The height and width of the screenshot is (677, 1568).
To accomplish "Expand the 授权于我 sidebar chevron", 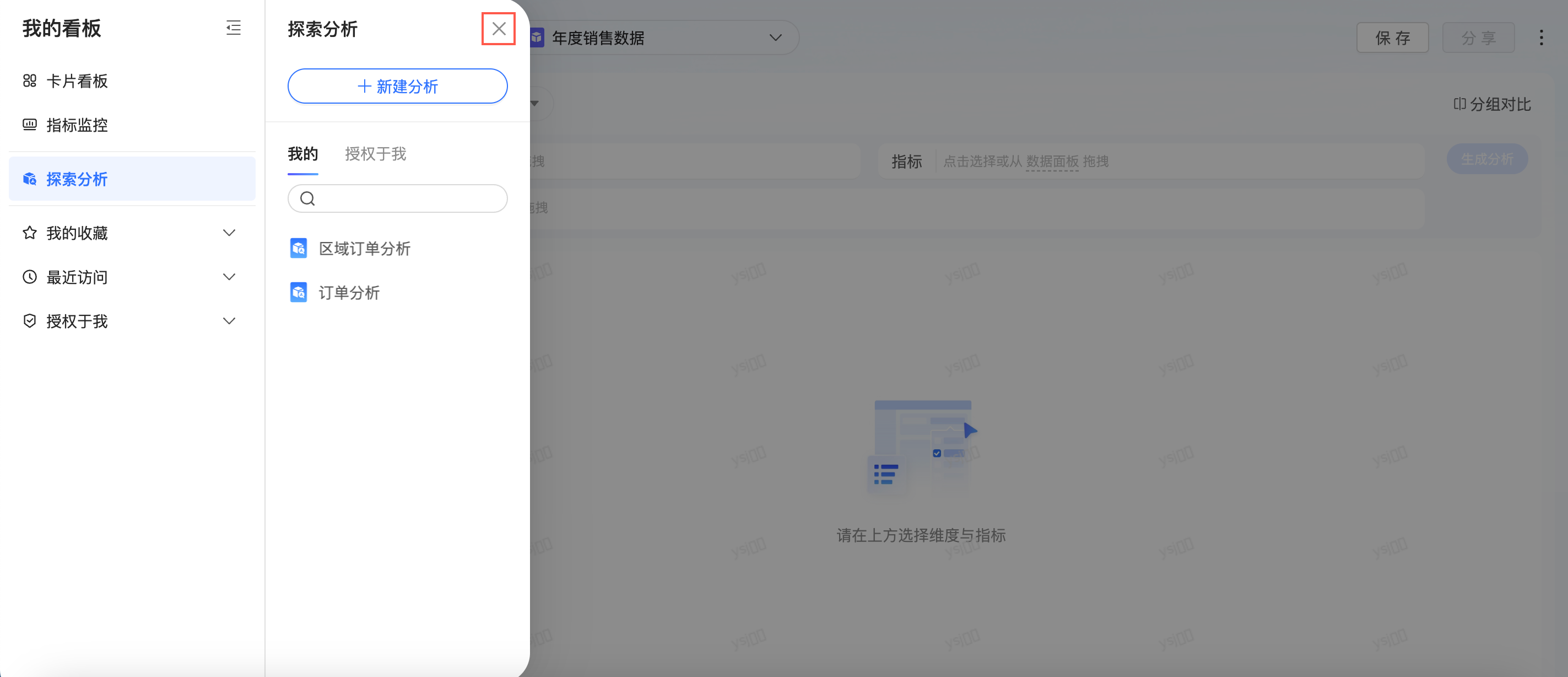I will coord(229,321).
